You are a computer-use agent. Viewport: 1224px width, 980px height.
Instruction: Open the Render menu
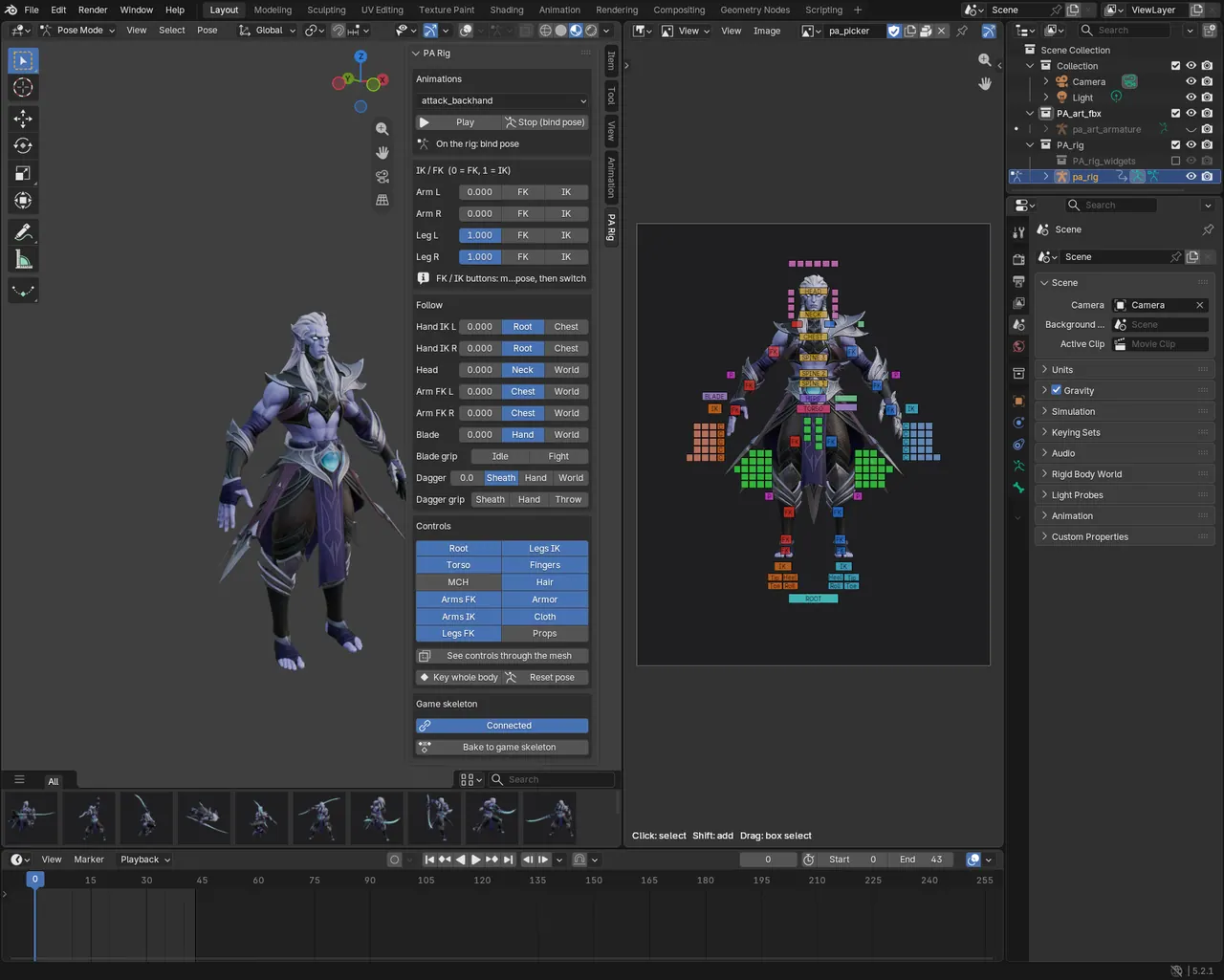coord(93,11)
